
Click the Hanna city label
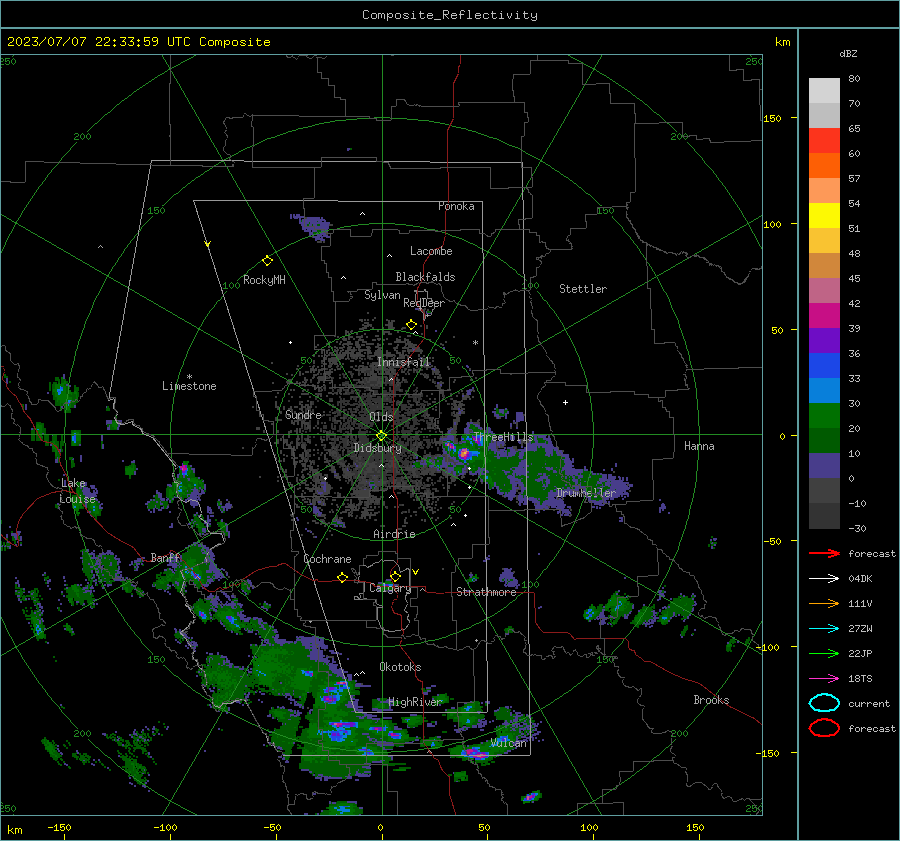coord(699,446)
